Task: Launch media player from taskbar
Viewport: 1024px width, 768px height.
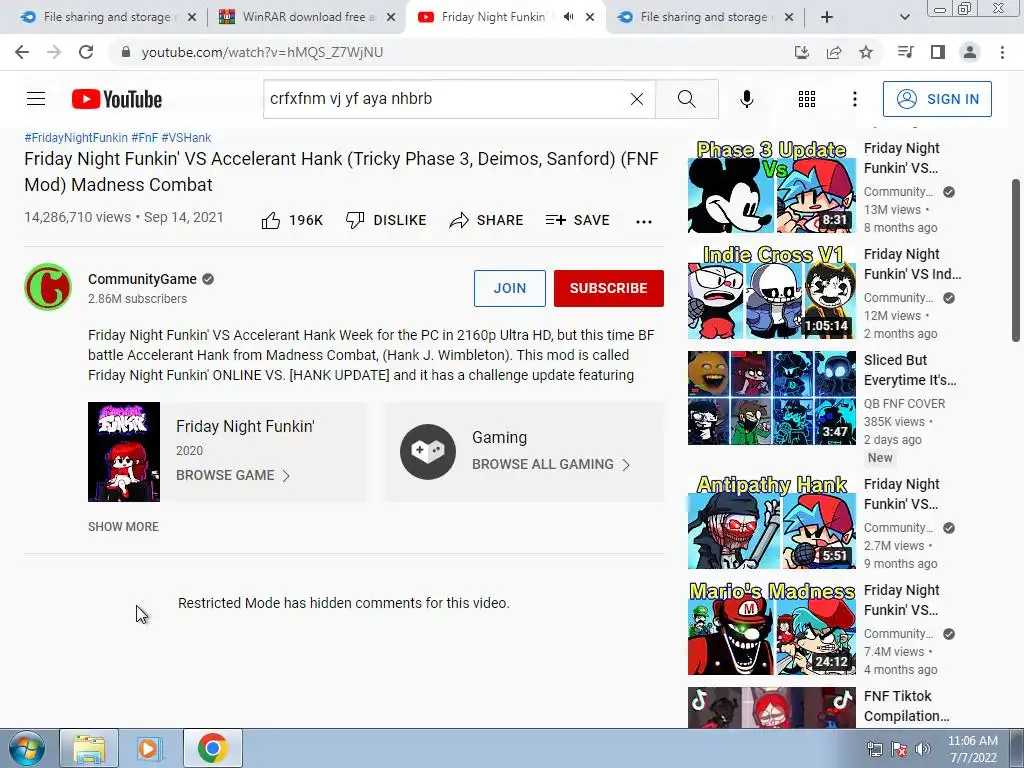Action: pos(150,748)
